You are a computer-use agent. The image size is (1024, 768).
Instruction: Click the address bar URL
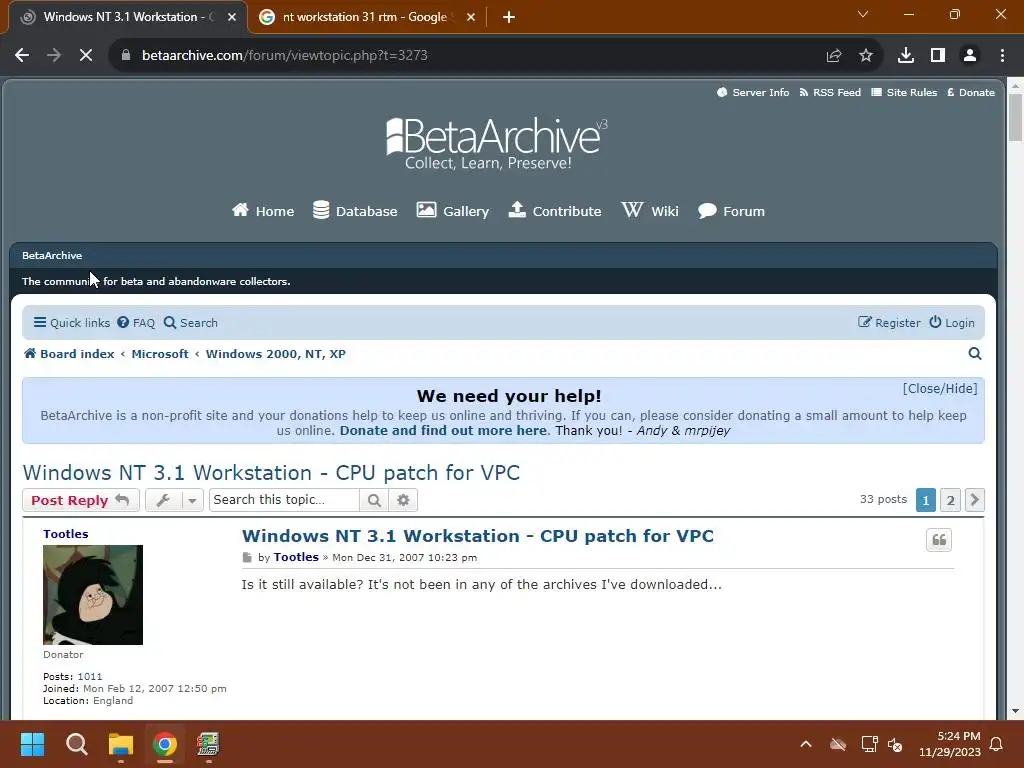pos(285,56)
